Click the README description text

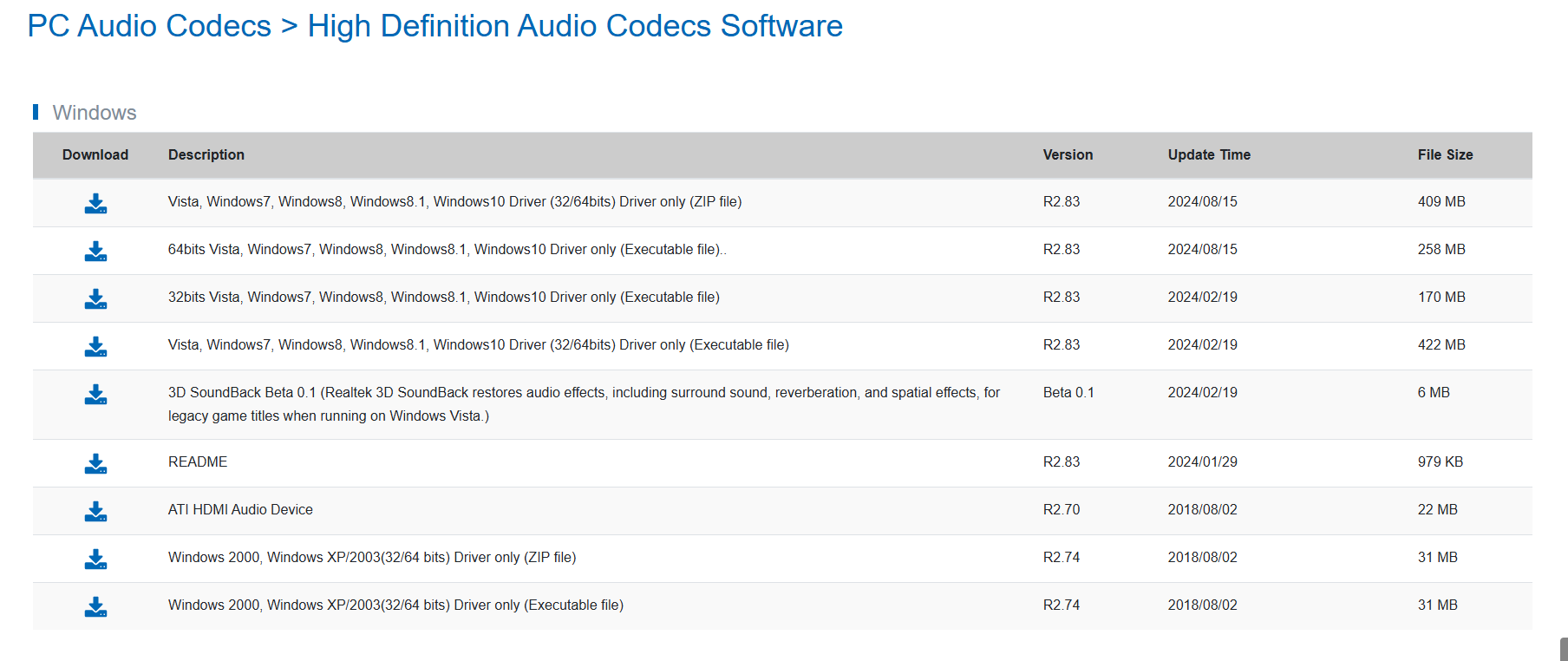[x=198, y=461]
